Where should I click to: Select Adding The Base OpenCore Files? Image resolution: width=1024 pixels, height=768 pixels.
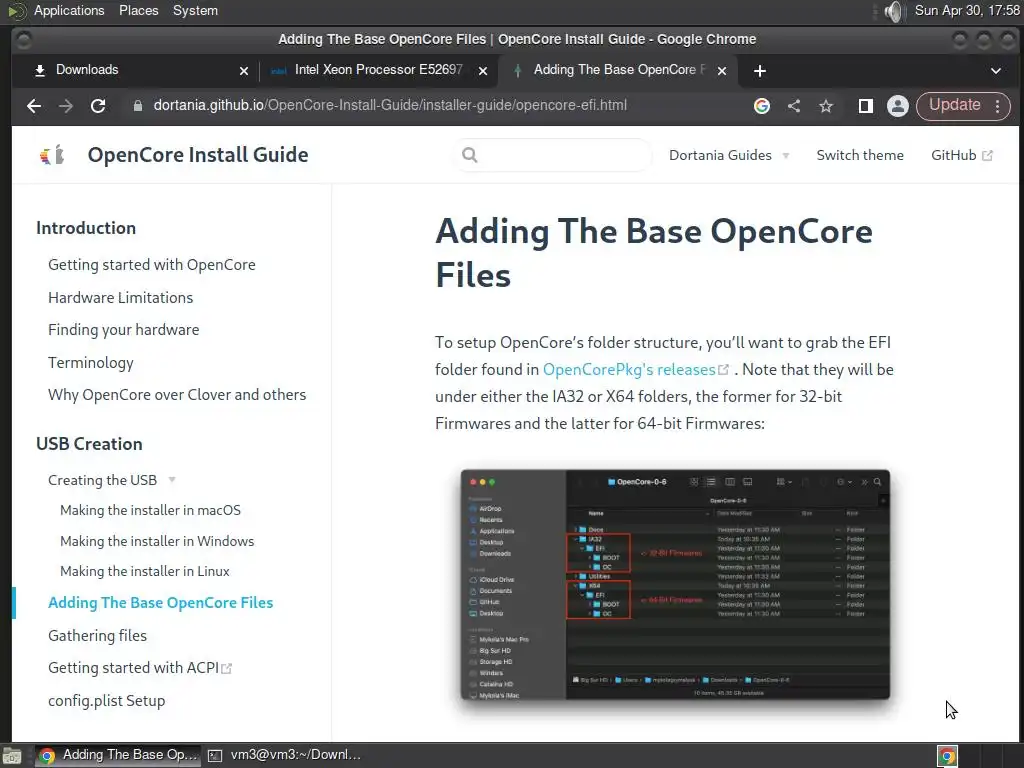click(161, 603)
